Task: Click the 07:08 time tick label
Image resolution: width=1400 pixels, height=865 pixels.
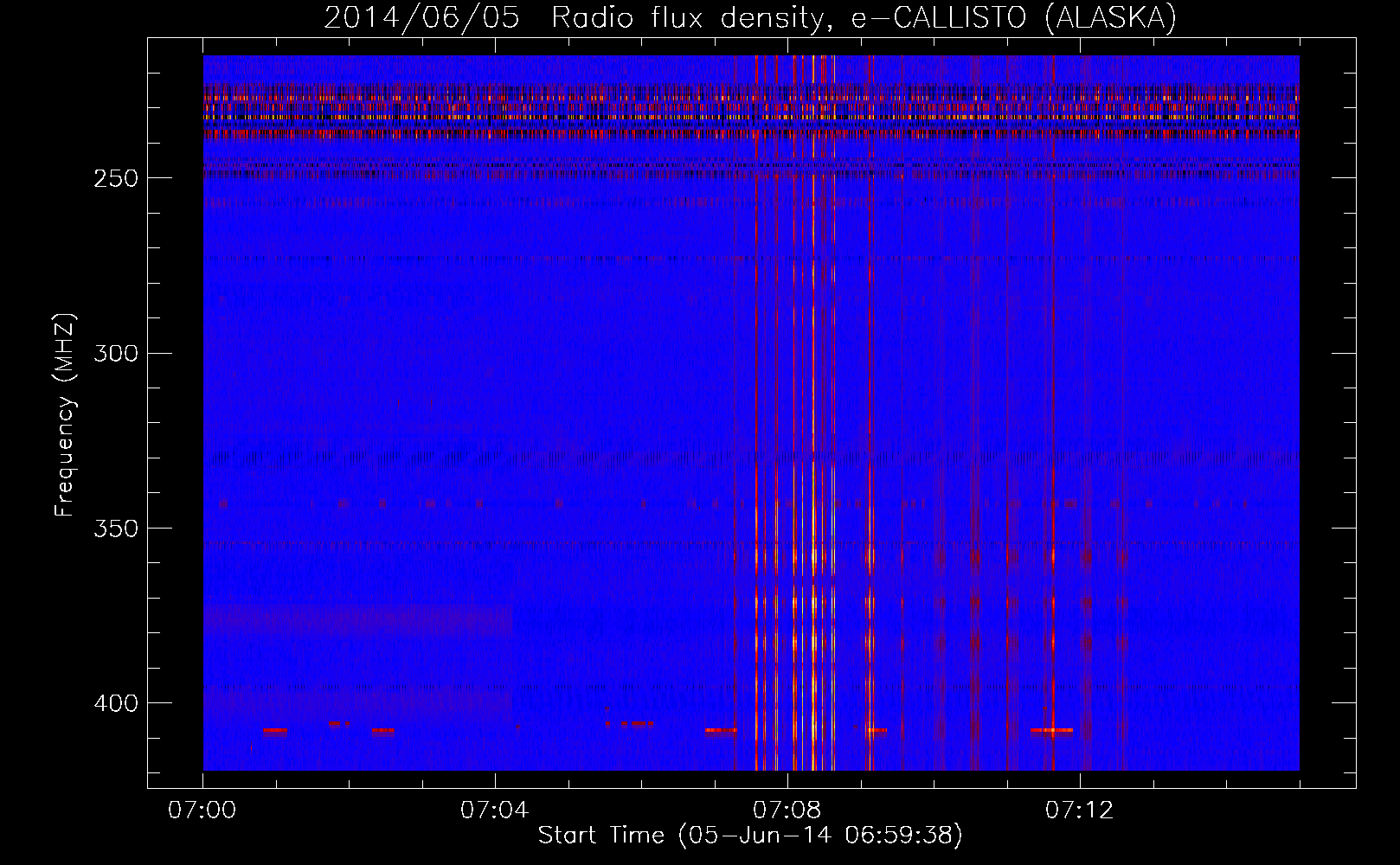Action: click(x=787, y=811)
